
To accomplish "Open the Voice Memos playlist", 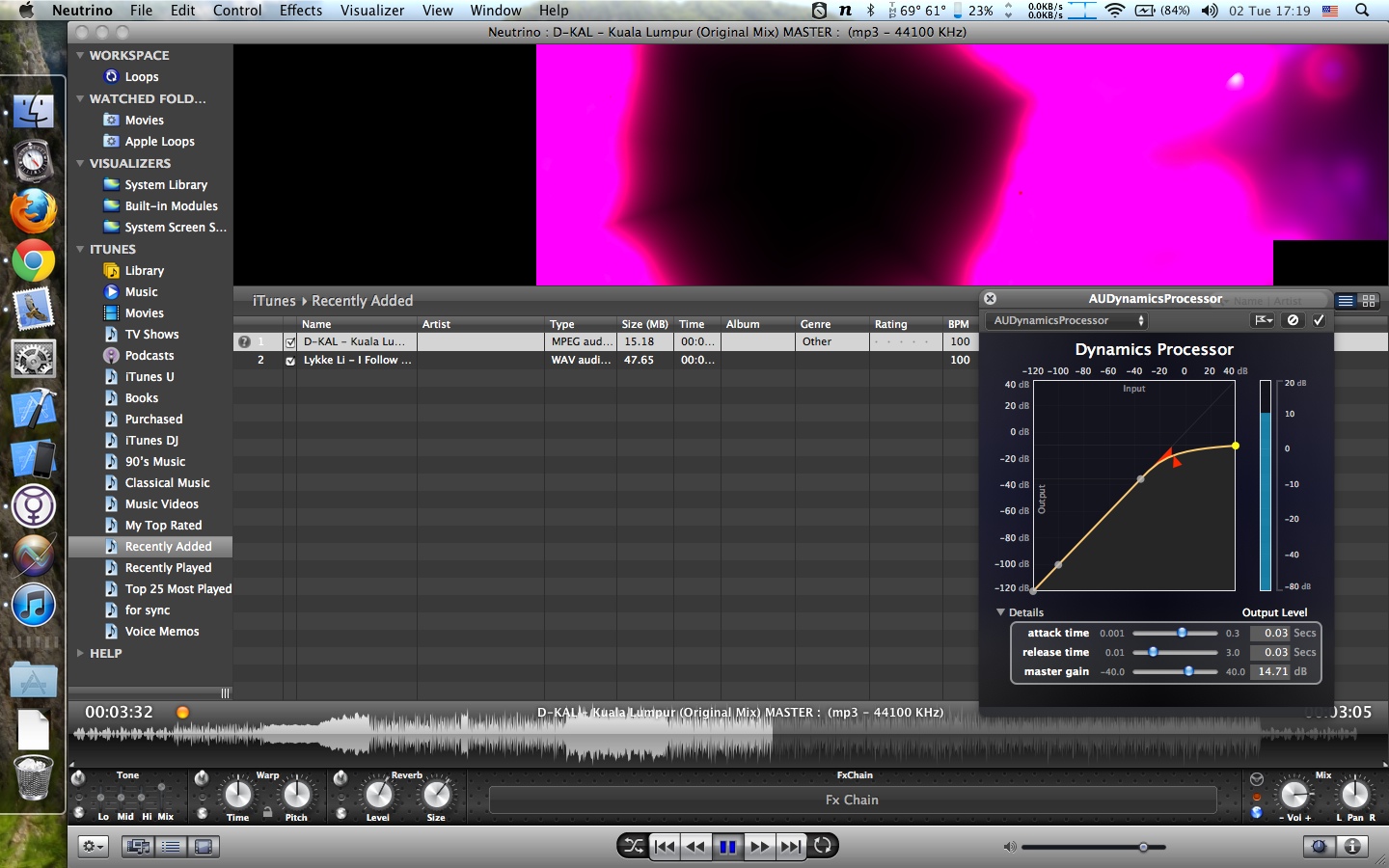I will click(x=162, y=632).
